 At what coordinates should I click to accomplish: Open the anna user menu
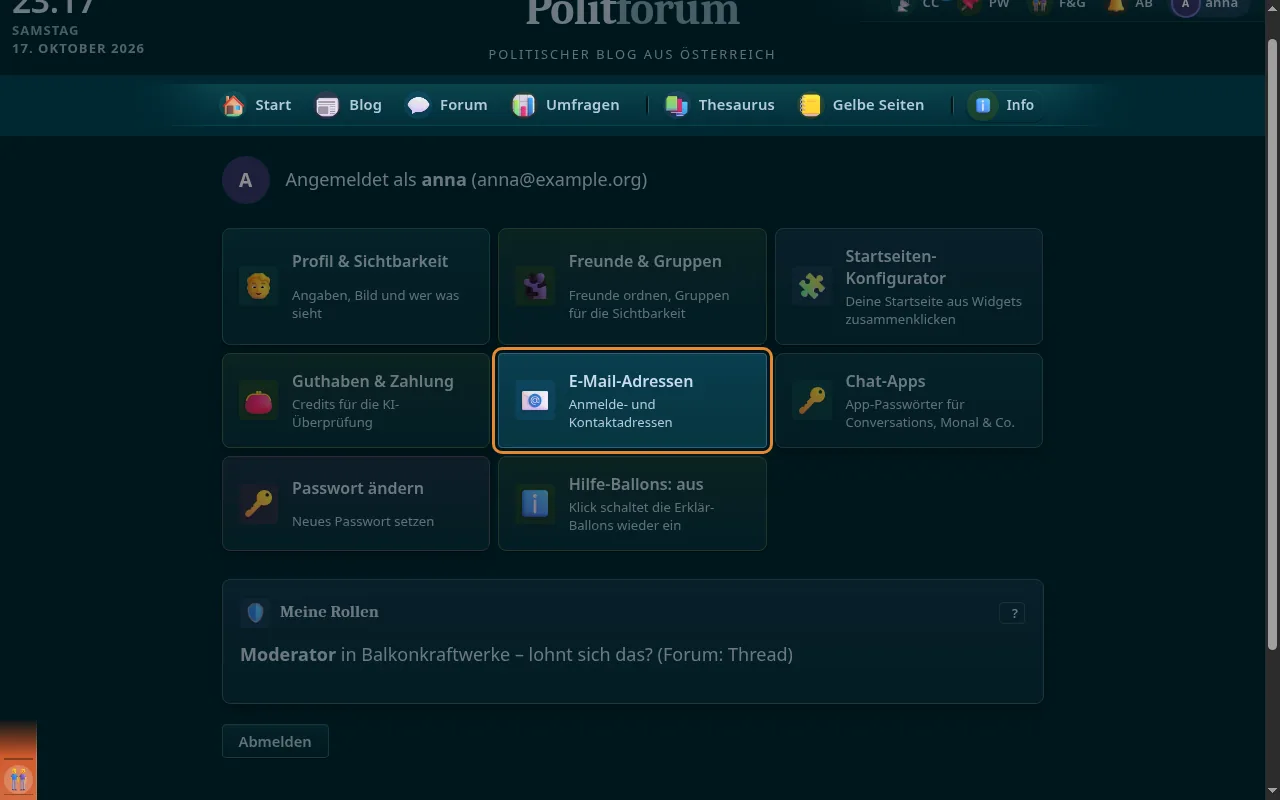1210,5
